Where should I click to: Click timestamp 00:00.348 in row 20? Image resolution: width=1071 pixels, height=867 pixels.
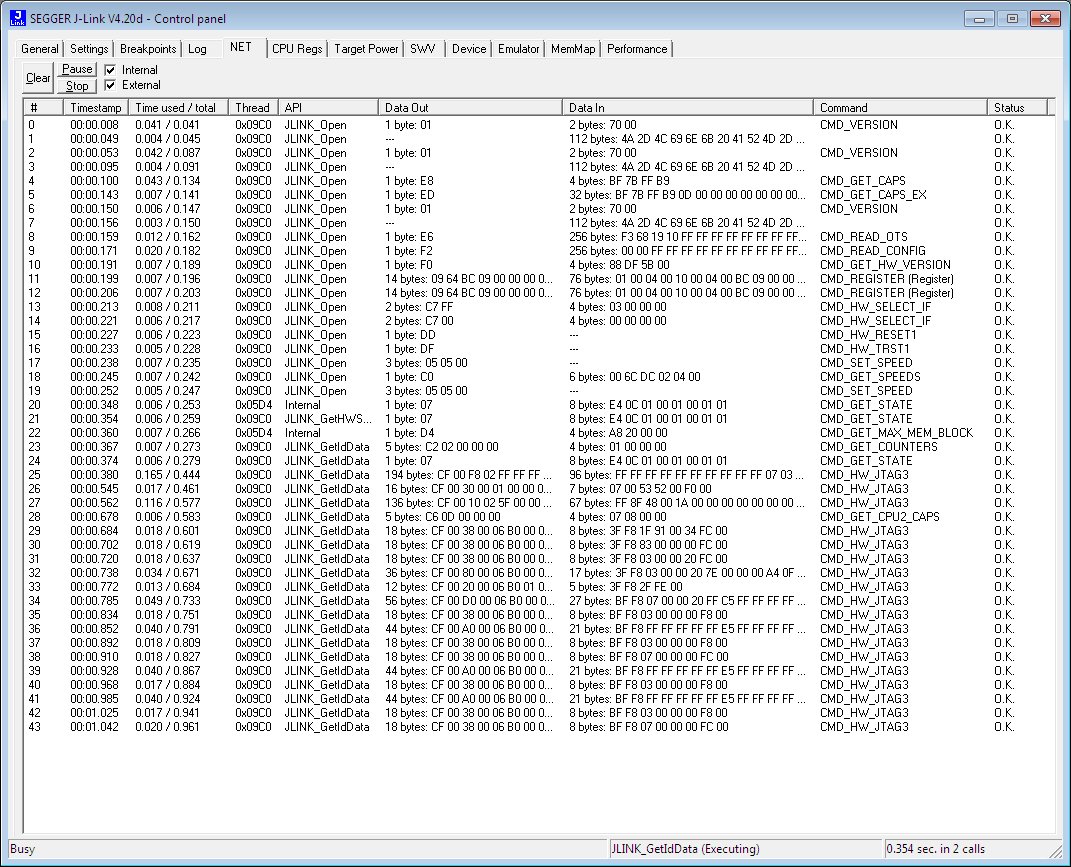click(94, 405)
